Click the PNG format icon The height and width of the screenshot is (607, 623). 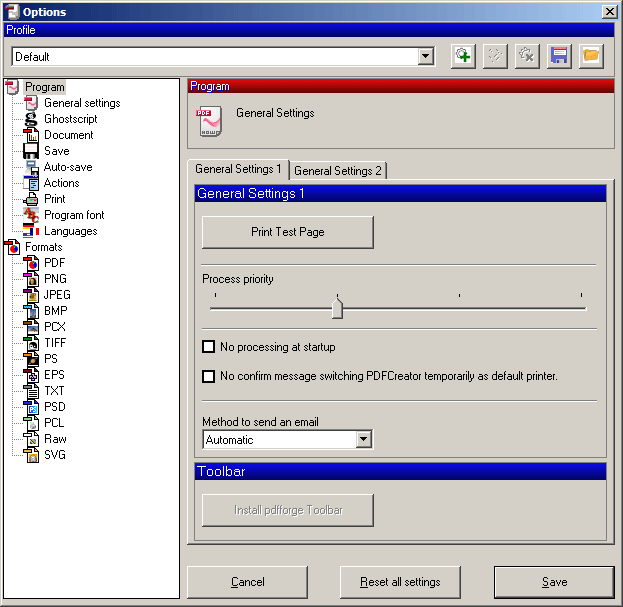[31, 279]
